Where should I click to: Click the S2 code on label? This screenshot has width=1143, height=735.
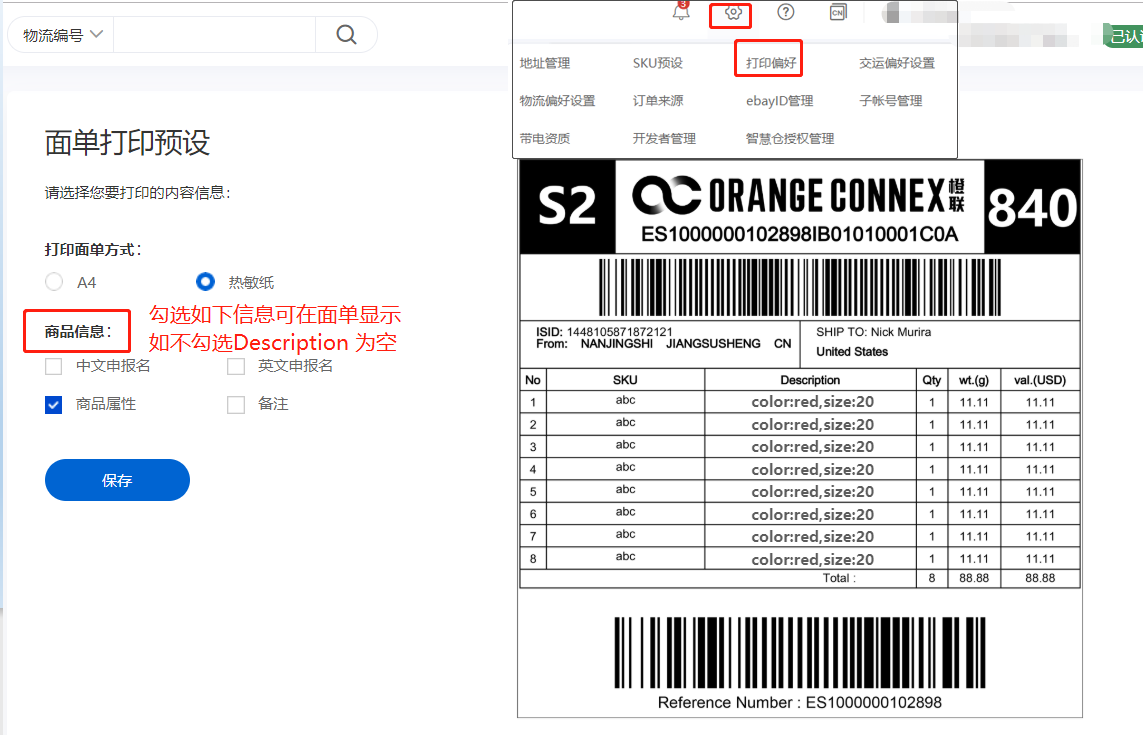coord(567,206)
